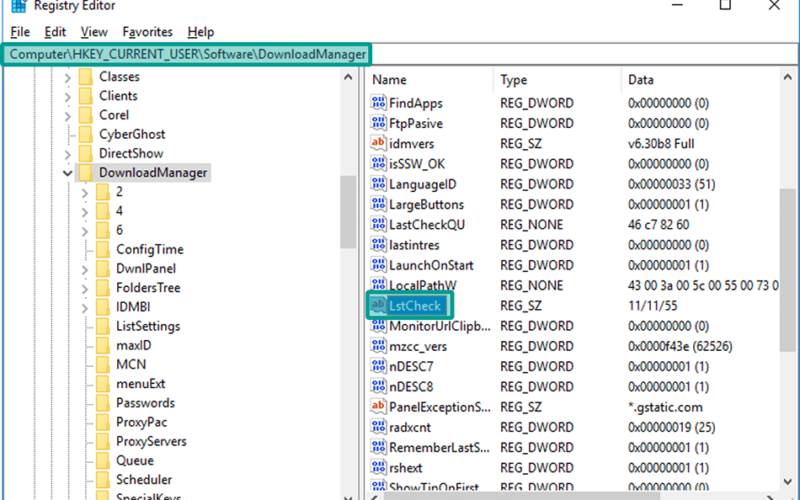Click the idmvers string value icon

coord(378,143)
